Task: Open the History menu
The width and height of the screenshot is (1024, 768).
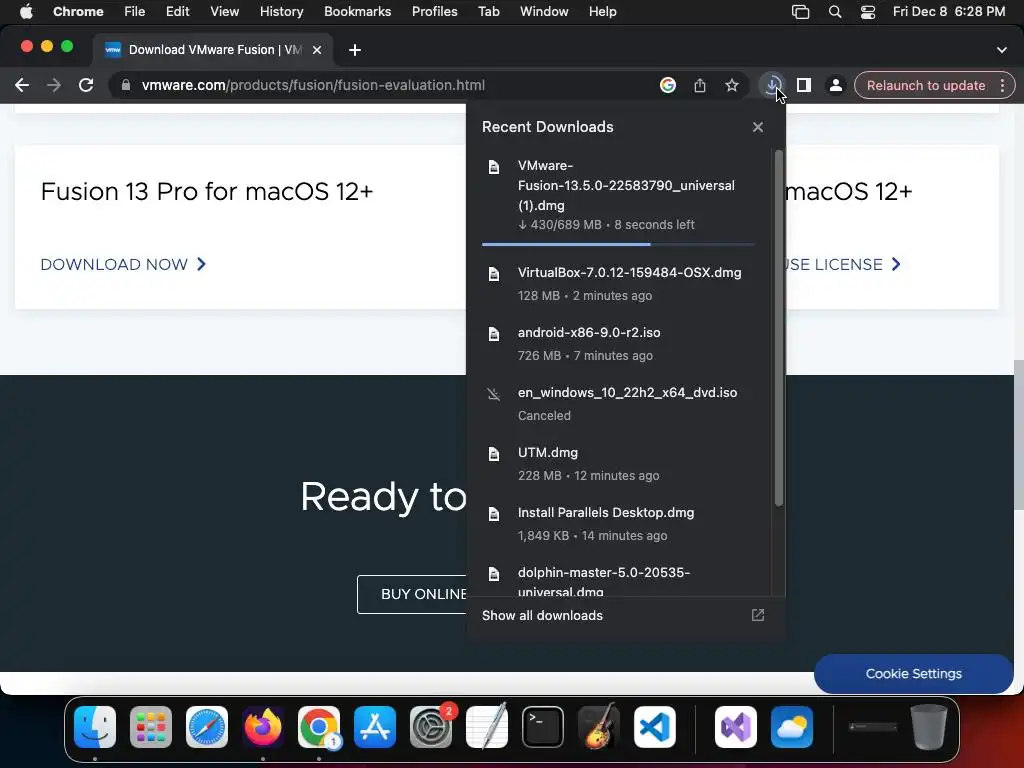Action: point(281,11)
